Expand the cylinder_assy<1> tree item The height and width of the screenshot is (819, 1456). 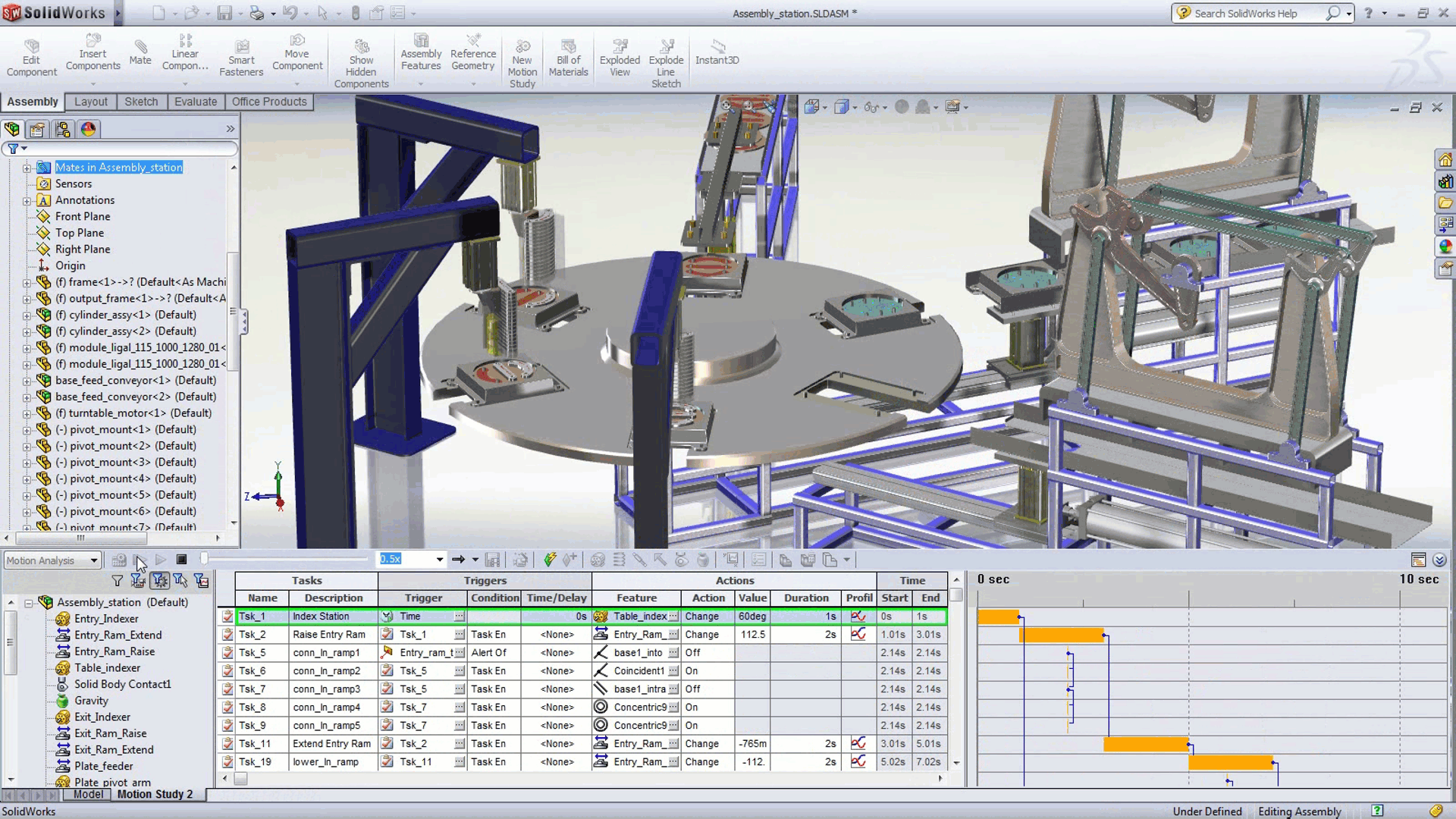(28, 314)
